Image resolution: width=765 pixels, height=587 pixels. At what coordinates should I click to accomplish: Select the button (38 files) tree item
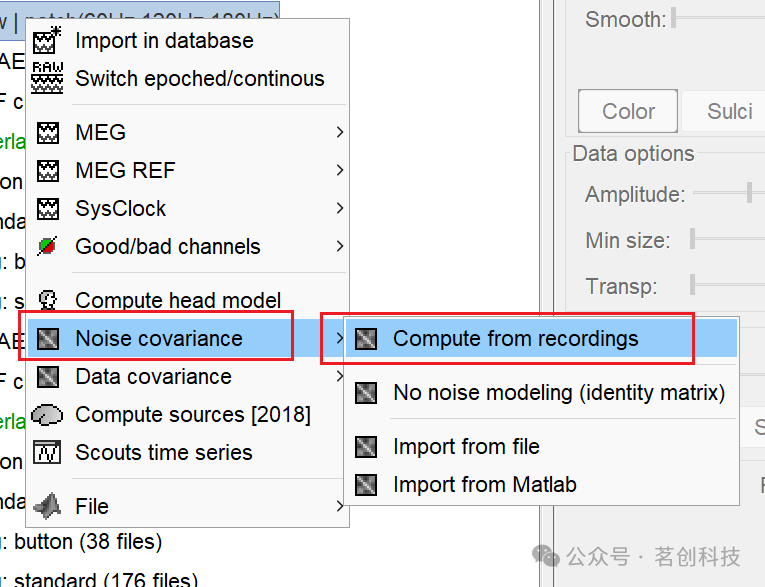point(88,542)
